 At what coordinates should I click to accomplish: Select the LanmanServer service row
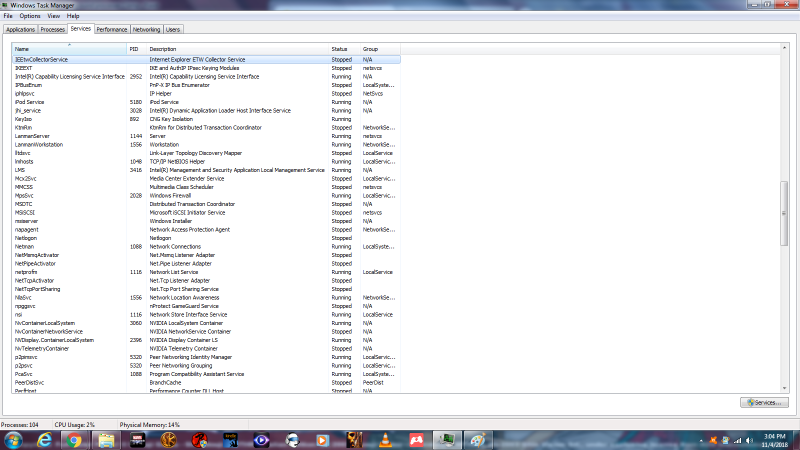(206, 136)
